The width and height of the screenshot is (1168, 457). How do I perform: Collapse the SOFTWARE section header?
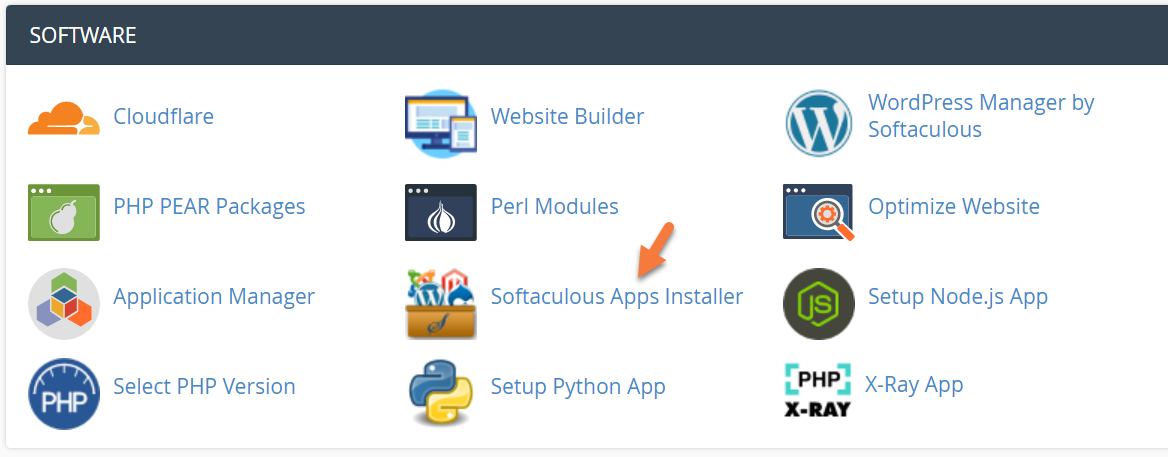click(584, 36)
